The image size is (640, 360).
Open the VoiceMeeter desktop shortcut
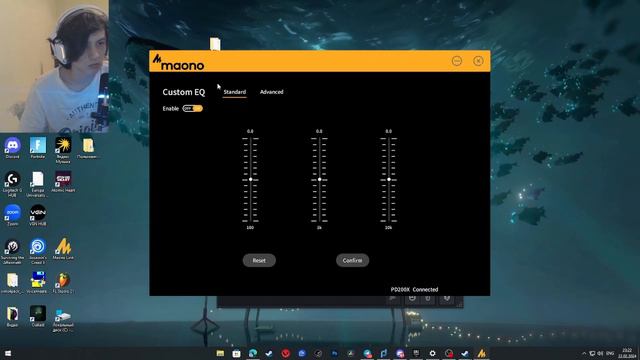38,283
